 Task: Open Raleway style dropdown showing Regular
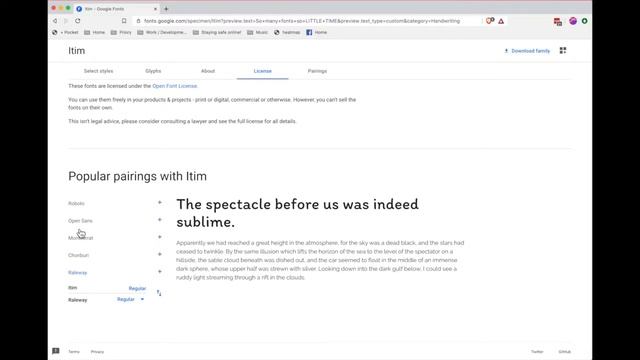(x=131, y=299)
